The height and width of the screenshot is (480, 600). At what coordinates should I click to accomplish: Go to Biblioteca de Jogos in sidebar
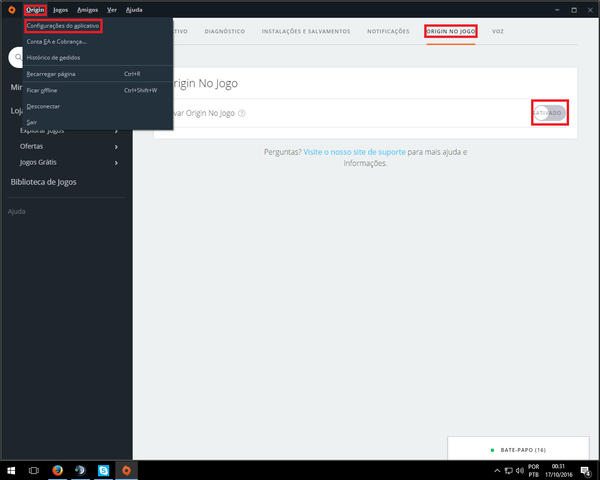(43, 182)
